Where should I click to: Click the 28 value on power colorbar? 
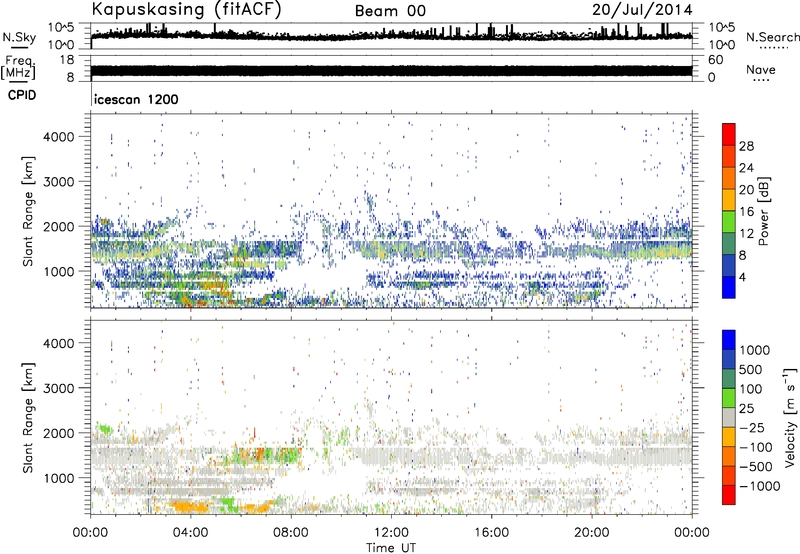[x=746, y=146]
